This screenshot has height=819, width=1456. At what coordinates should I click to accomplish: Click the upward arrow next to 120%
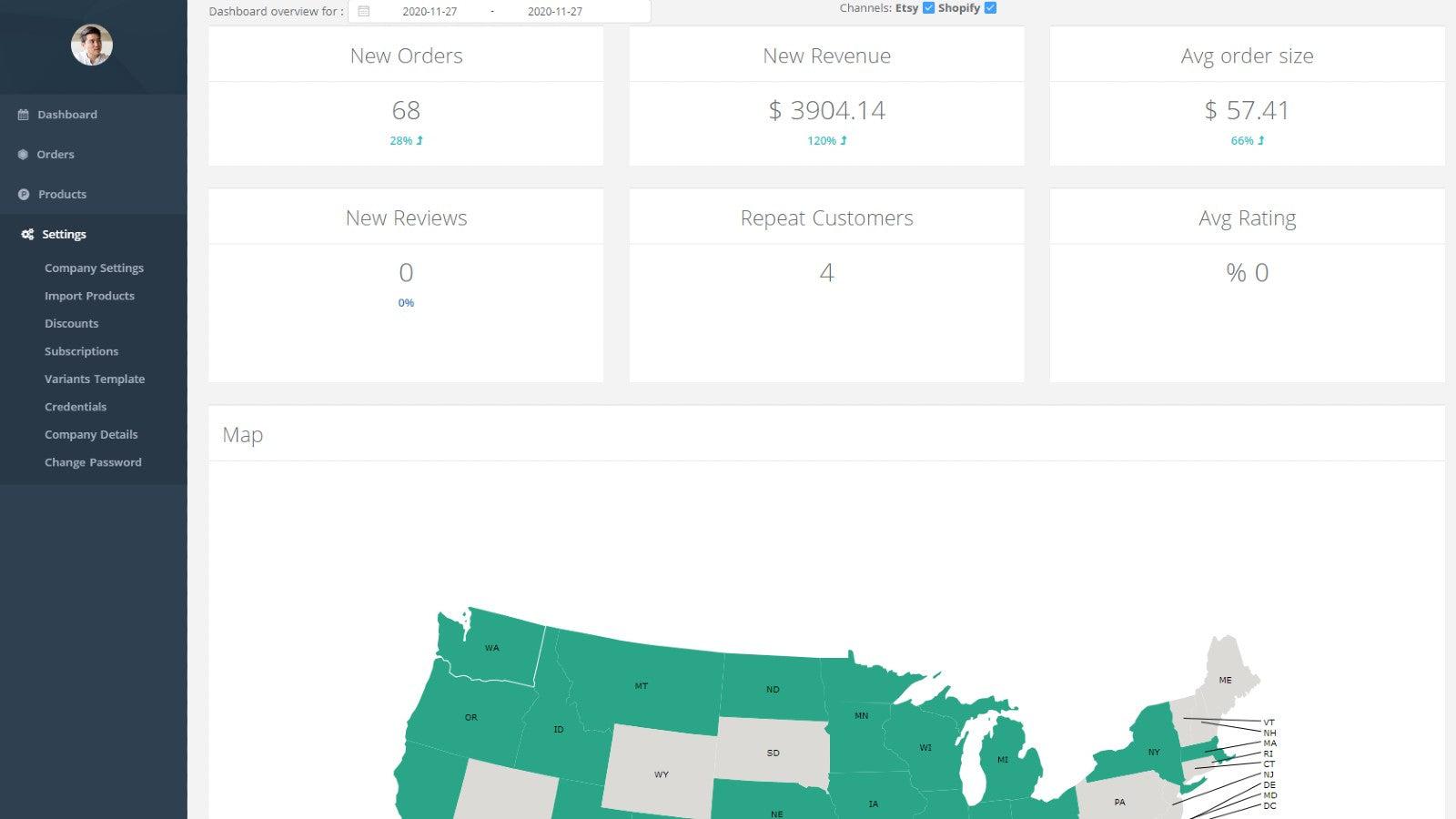(x=842, y=141)
